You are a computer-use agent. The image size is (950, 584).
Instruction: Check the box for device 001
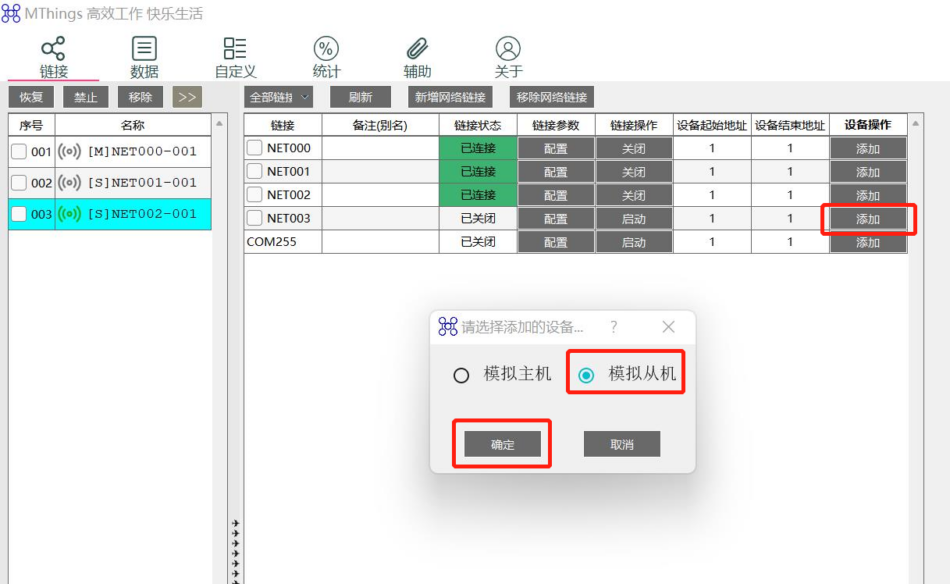19,151
